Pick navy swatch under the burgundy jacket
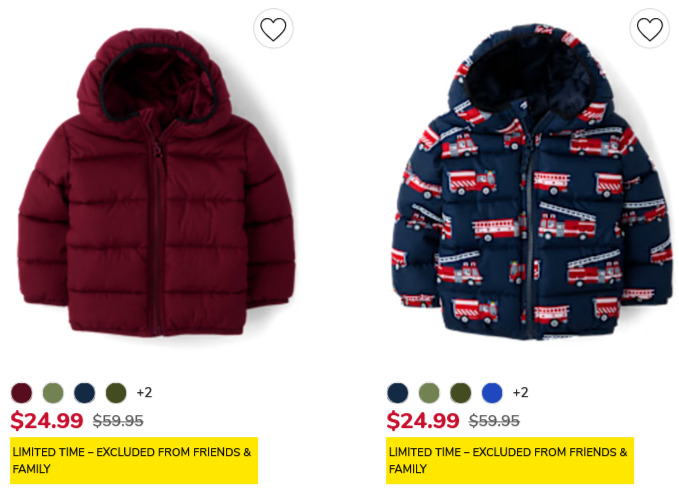Viewport: 679px width, 490px height. [84, 393]
